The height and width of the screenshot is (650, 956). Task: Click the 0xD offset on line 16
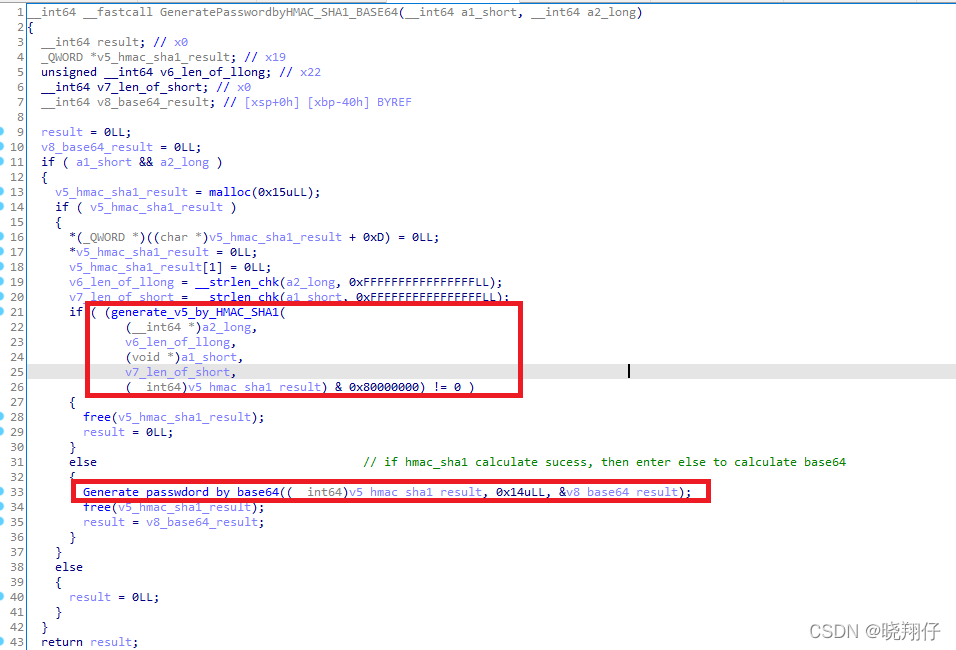pyautogui.click(x=373, y=237)
